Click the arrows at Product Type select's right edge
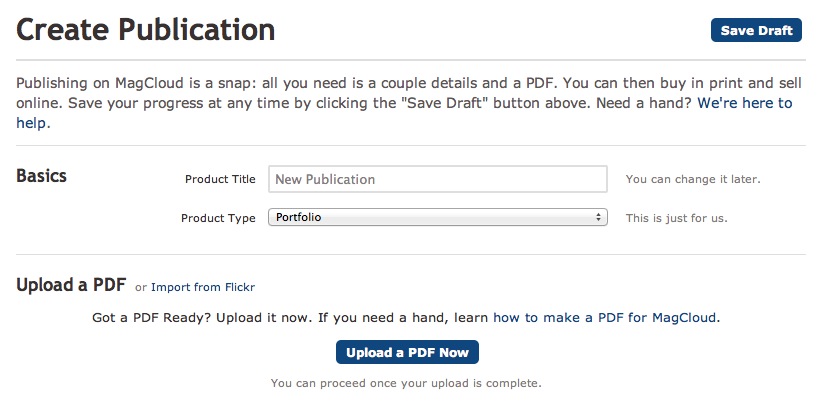The height and width of the screenshot is (412, 836). [x=599, y=217]
